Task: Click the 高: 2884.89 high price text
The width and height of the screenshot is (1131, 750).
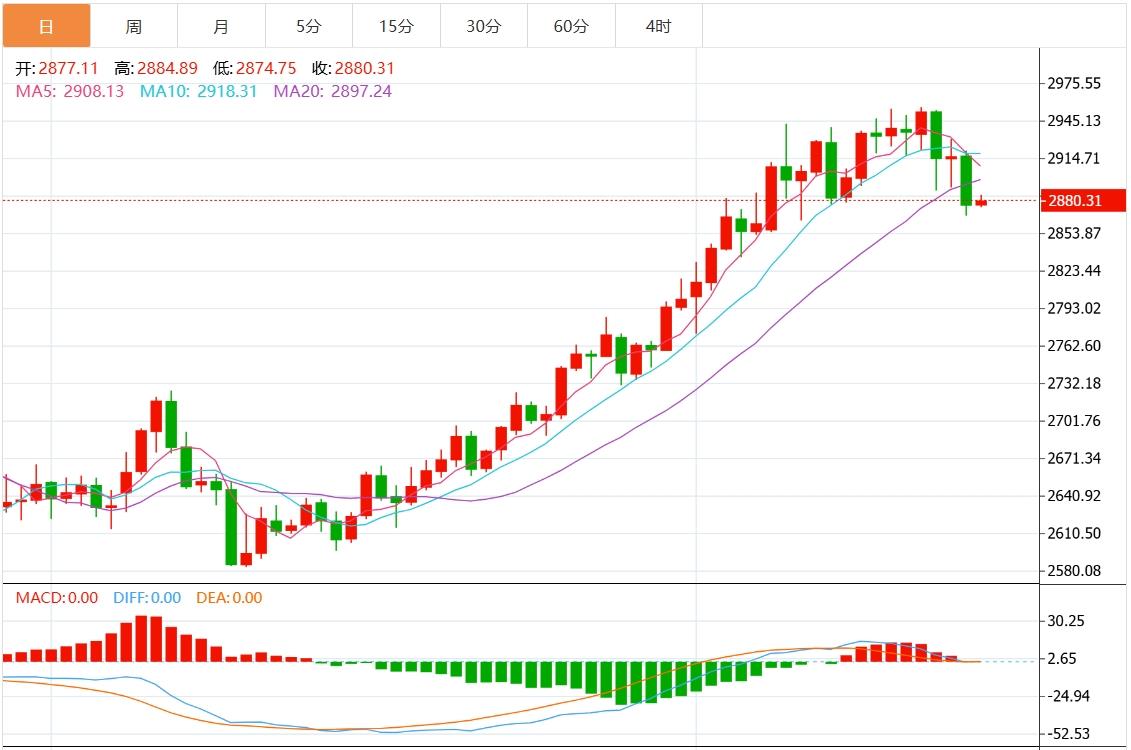Action: coord(155,69)
